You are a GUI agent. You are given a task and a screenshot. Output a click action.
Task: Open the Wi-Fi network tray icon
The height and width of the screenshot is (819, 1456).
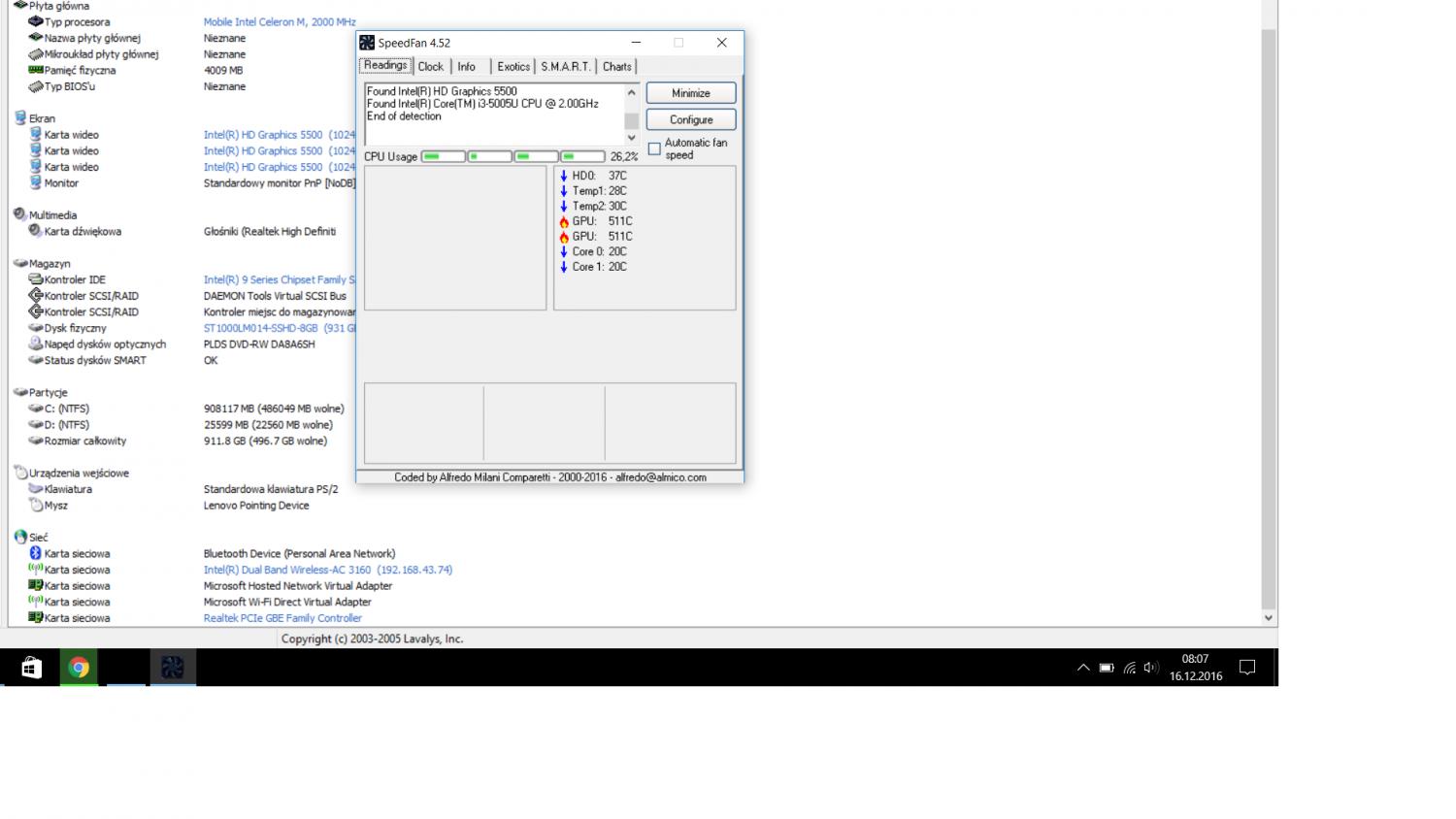pyautogui.click(x=1129, y=668)
